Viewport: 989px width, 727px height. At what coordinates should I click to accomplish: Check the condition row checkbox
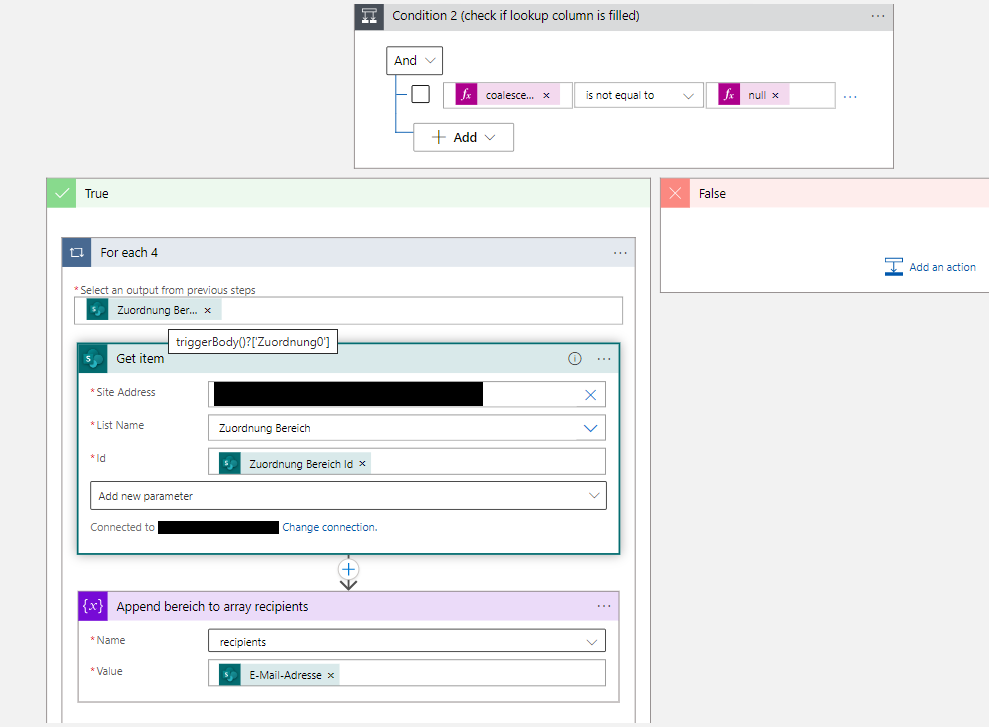click(x=420, y=93)
